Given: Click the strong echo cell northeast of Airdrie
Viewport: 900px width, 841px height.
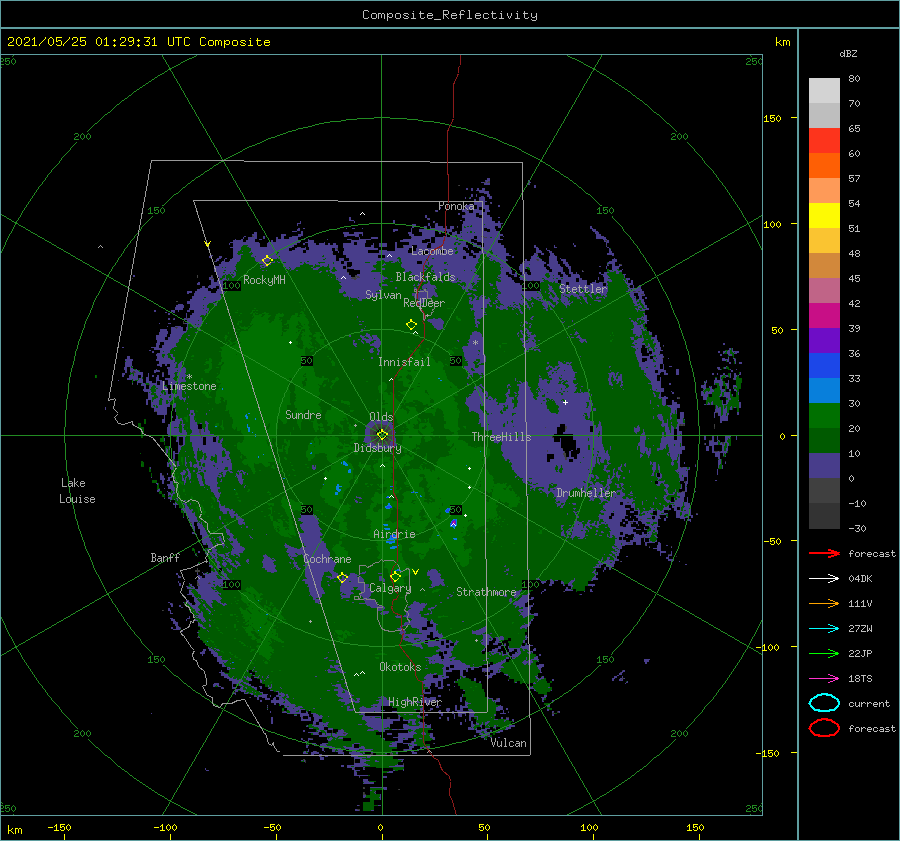Looking at the screenshot, I should (453, 523).
